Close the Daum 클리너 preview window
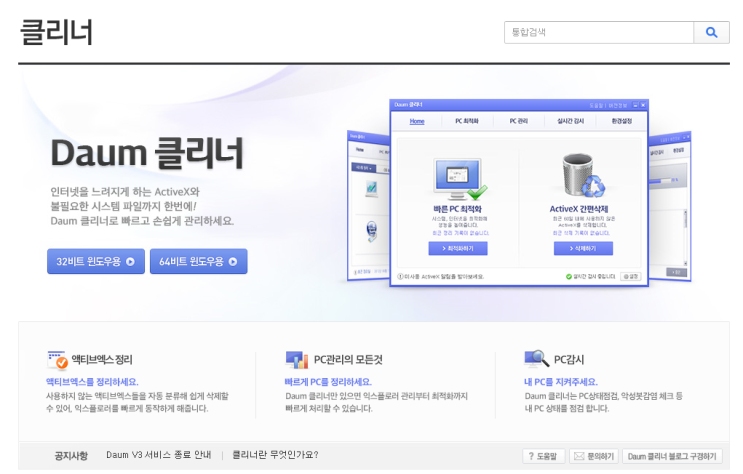This screenshot has width=743, height=474. coord(643,105)
